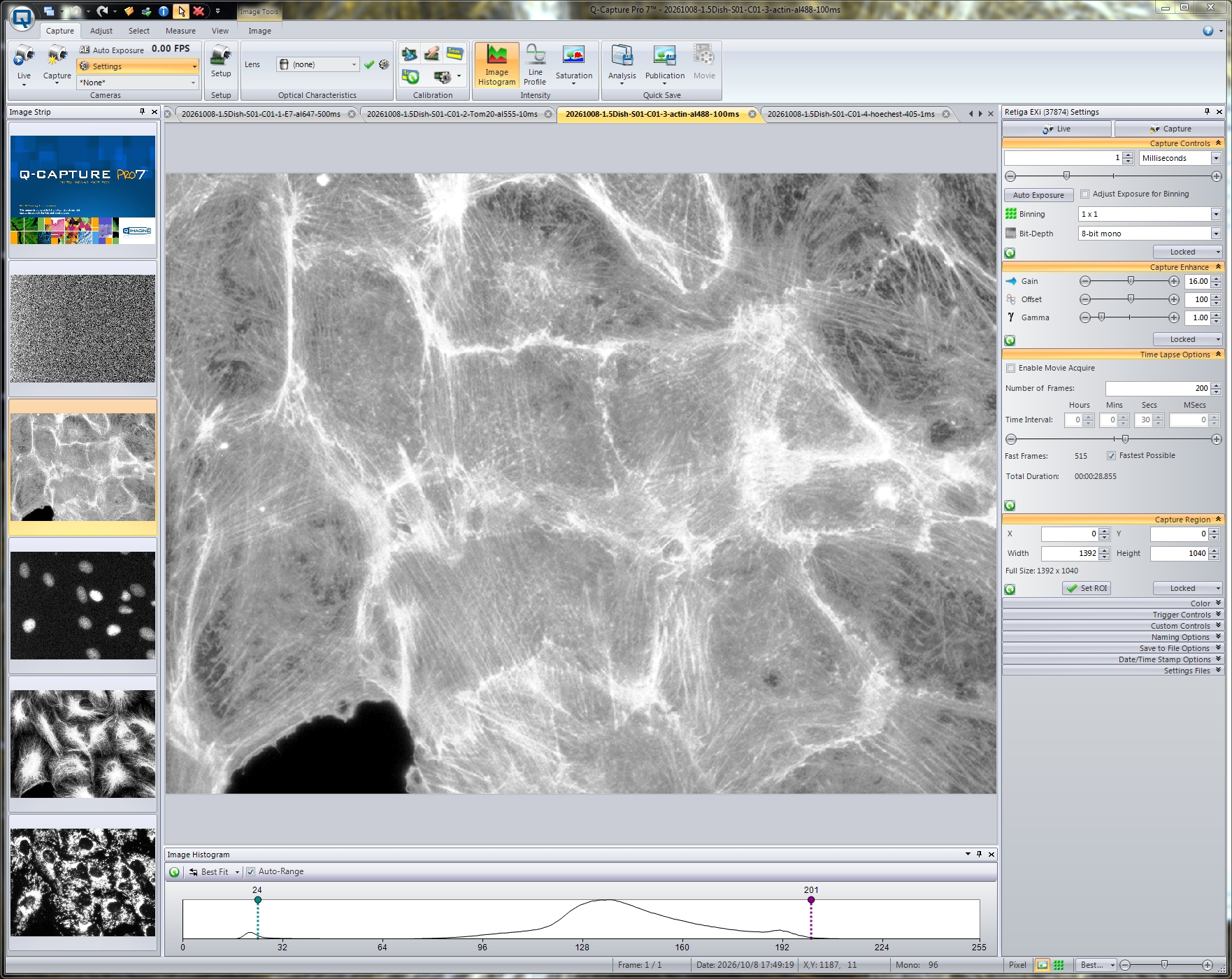The width and height of the screenshot is (1232, 979).
Task: Click the blue info icon in quick access toolbar
Action: [163, 11]
